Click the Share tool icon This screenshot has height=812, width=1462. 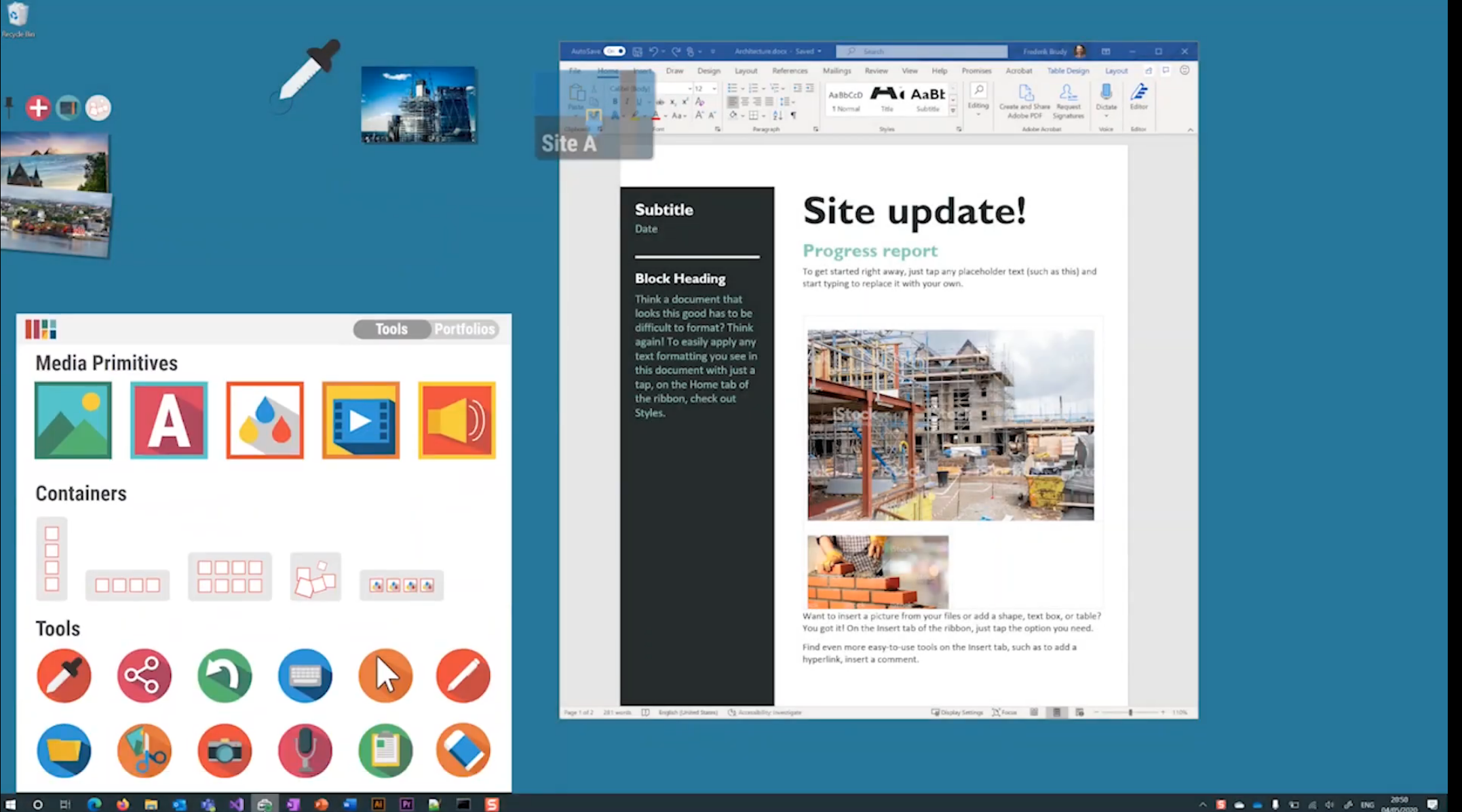(144, 676)
